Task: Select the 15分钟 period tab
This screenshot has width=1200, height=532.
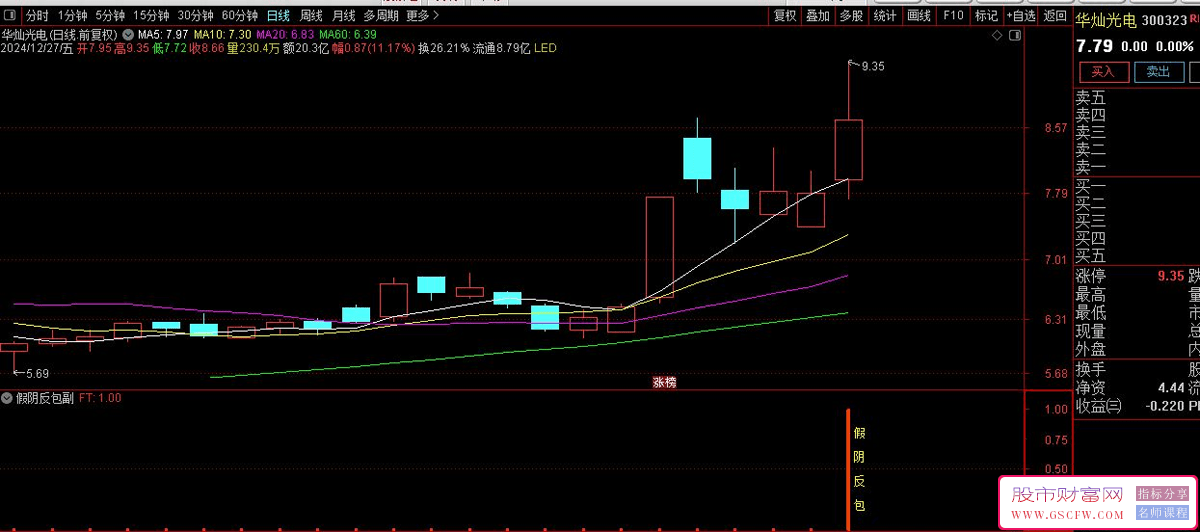Action: click(x=151, y=15)
